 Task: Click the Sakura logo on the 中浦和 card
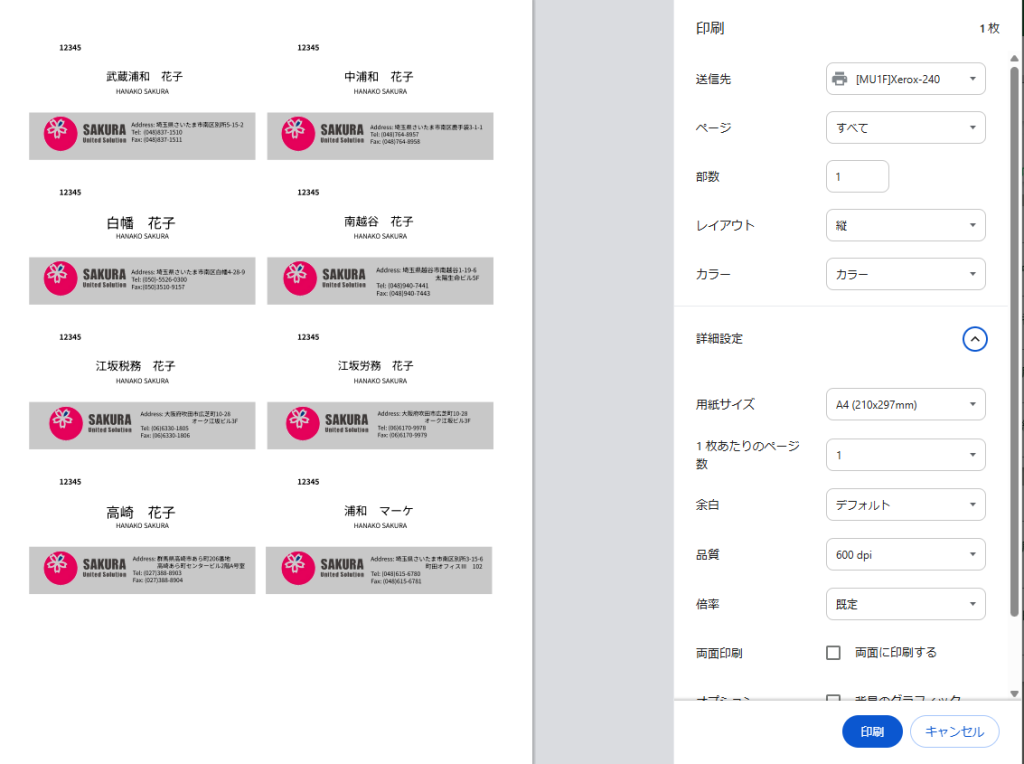297,134
